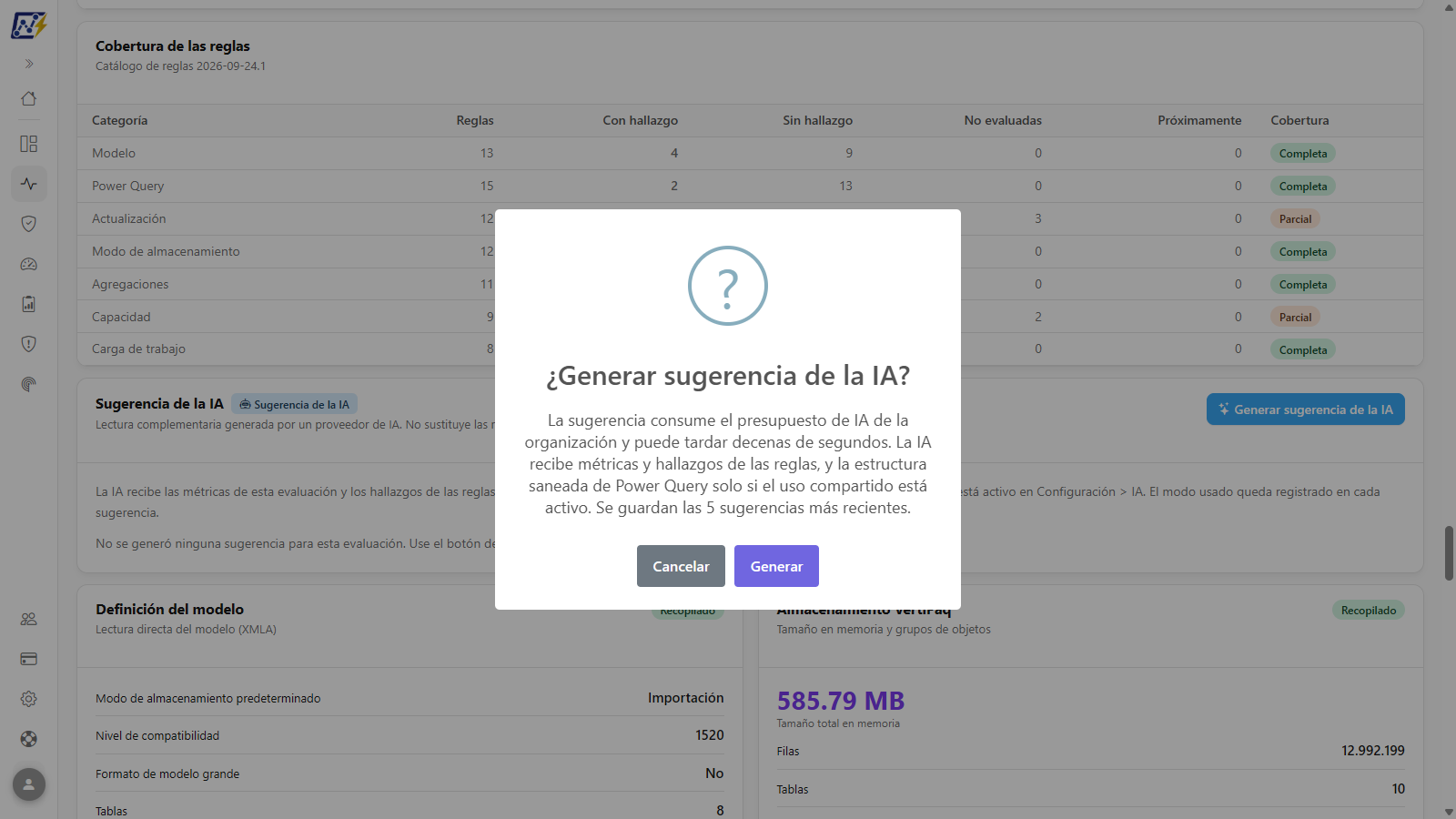1456x819 pixels.
Task: Click the app logo icon
Action: (28, 25)
